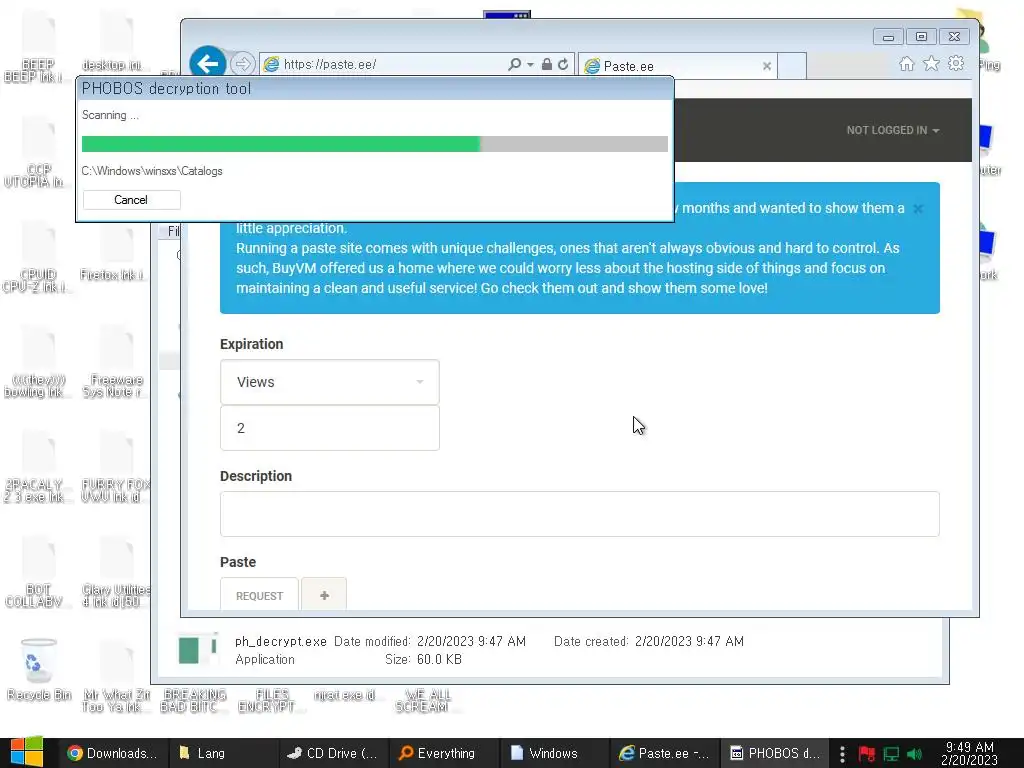Restore down the Internet Explorer window
The width and height of the screenshot is (1024, 768).
click(x=921, y=37)
